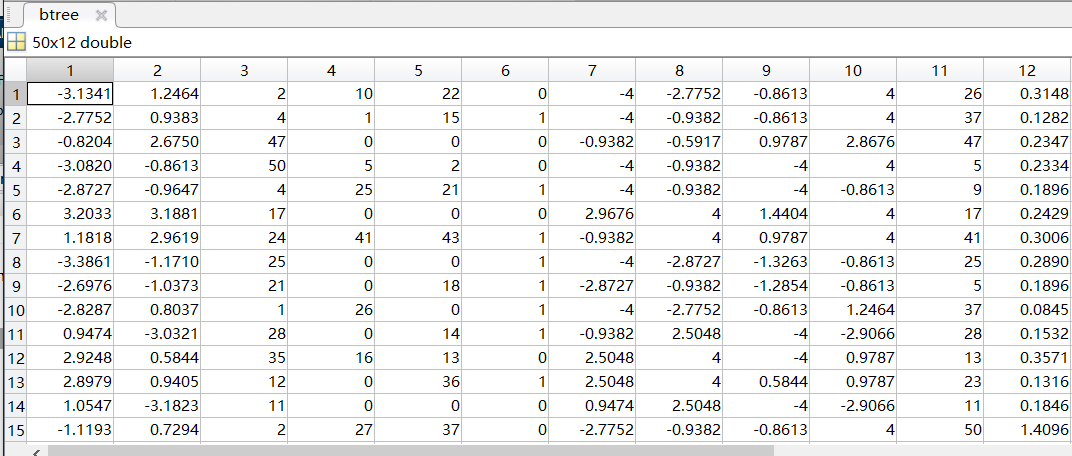Click the cell with value 1.0547
The image size is (1072, 456).
click(x=70, y=406)
